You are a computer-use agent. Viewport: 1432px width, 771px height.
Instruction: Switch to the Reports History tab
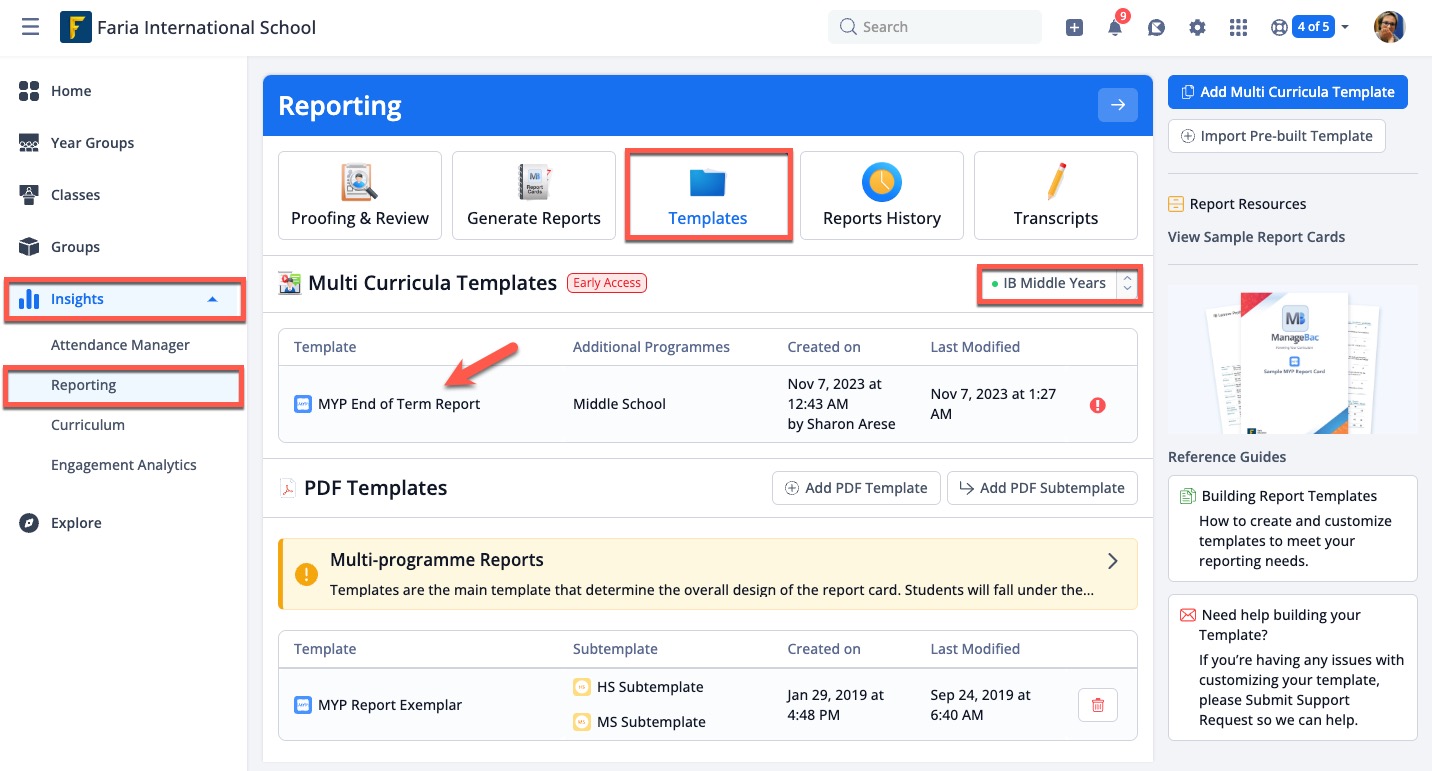tap(881, 196)
